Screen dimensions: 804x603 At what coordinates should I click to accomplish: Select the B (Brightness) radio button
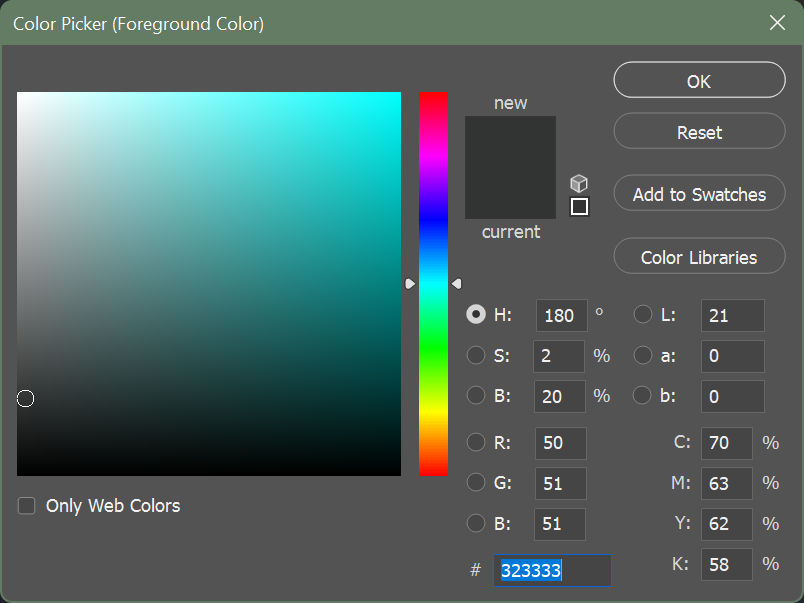476,395
